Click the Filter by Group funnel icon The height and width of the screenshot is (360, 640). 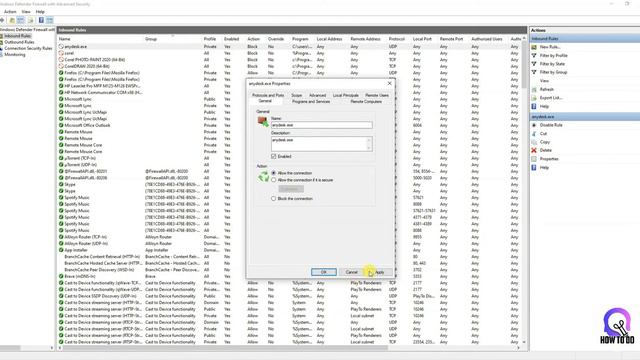click(534, 72)
